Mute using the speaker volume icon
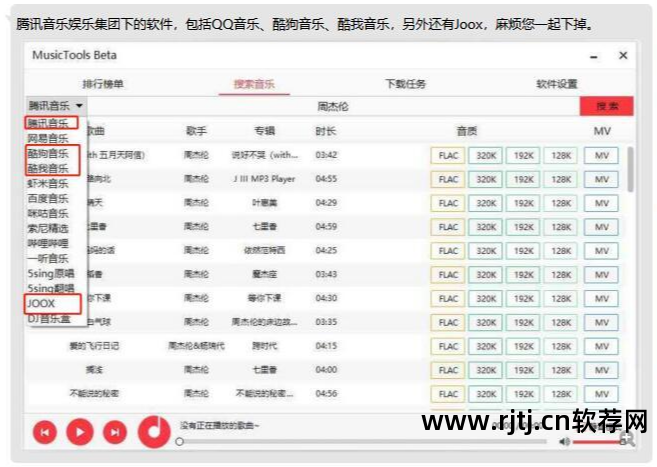This screenshot has height=467, width=657. pyautogui.click(x=564, y=441)
